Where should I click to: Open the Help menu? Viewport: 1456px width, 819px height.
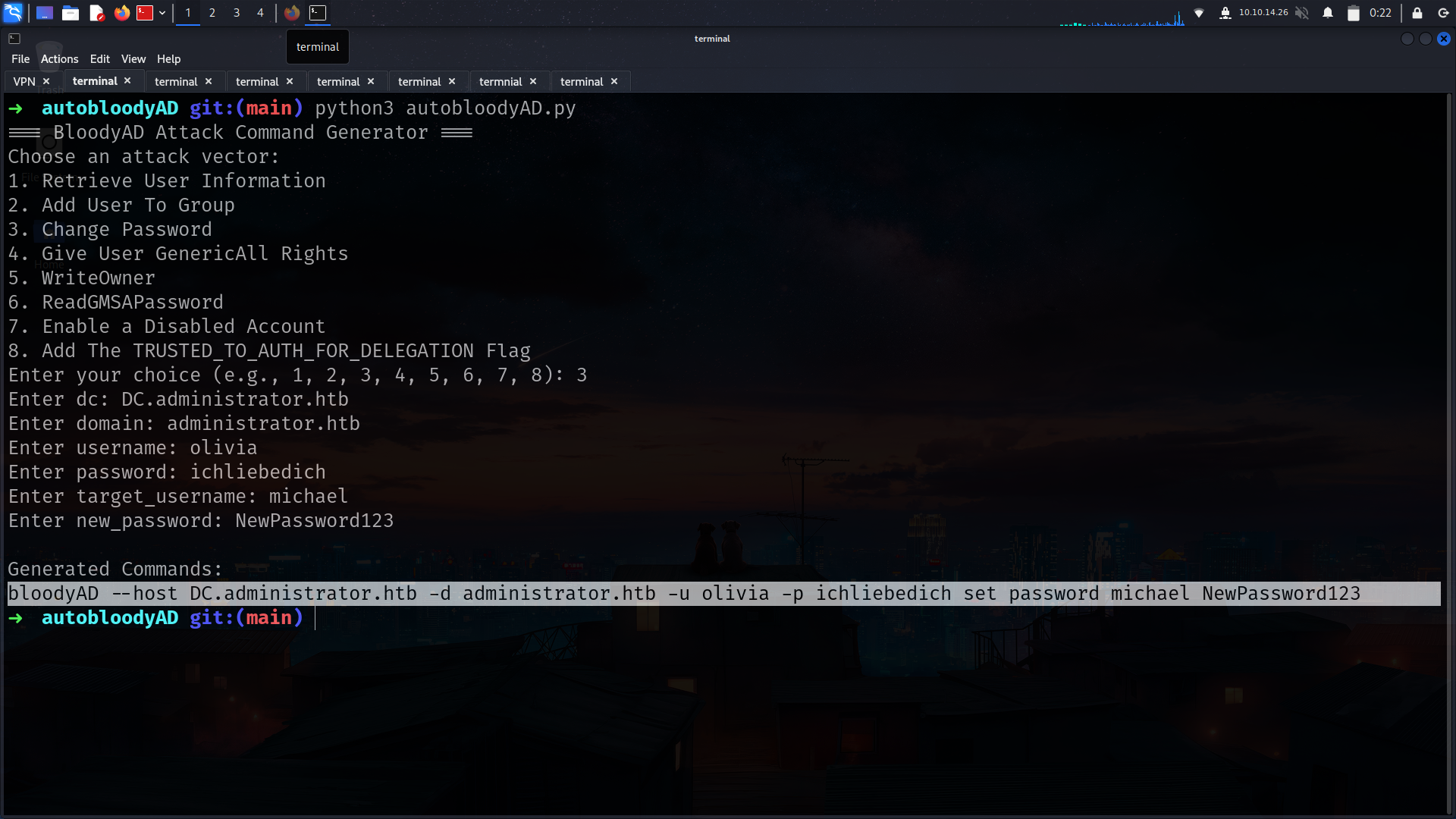coord(168,59)
